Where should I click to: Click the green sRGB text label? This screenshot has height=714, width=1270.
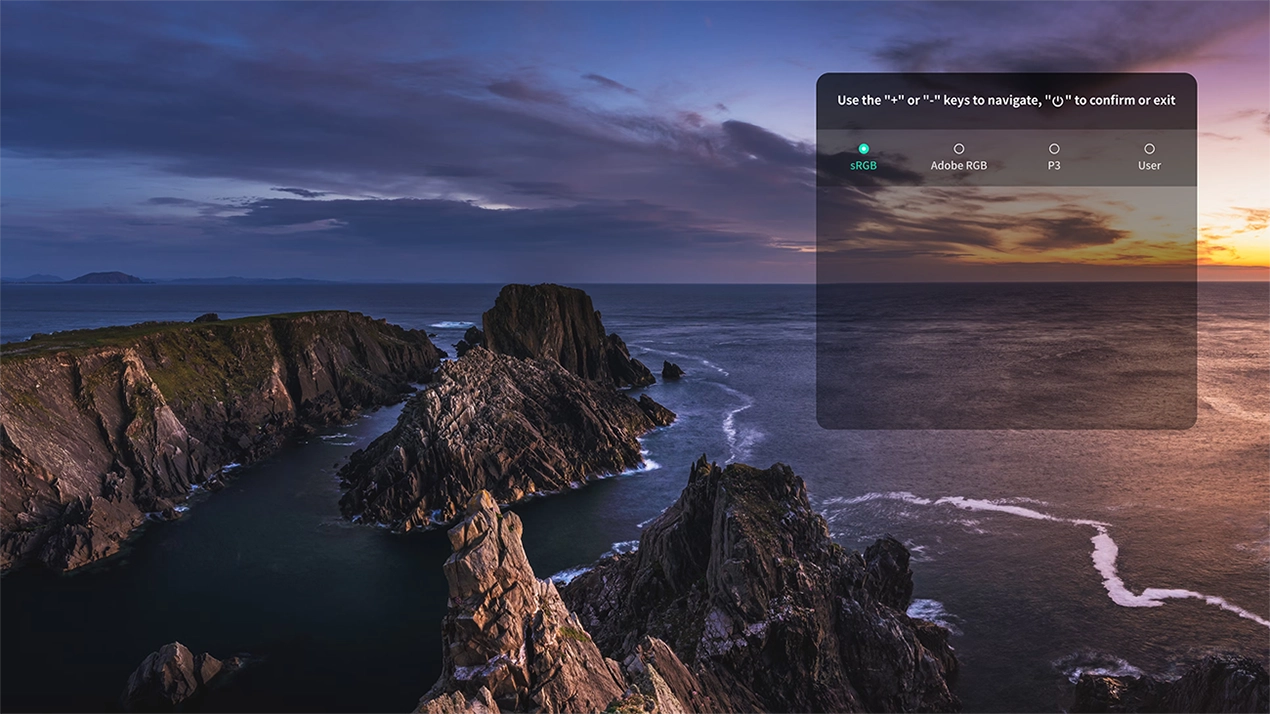tap(863, 166)
